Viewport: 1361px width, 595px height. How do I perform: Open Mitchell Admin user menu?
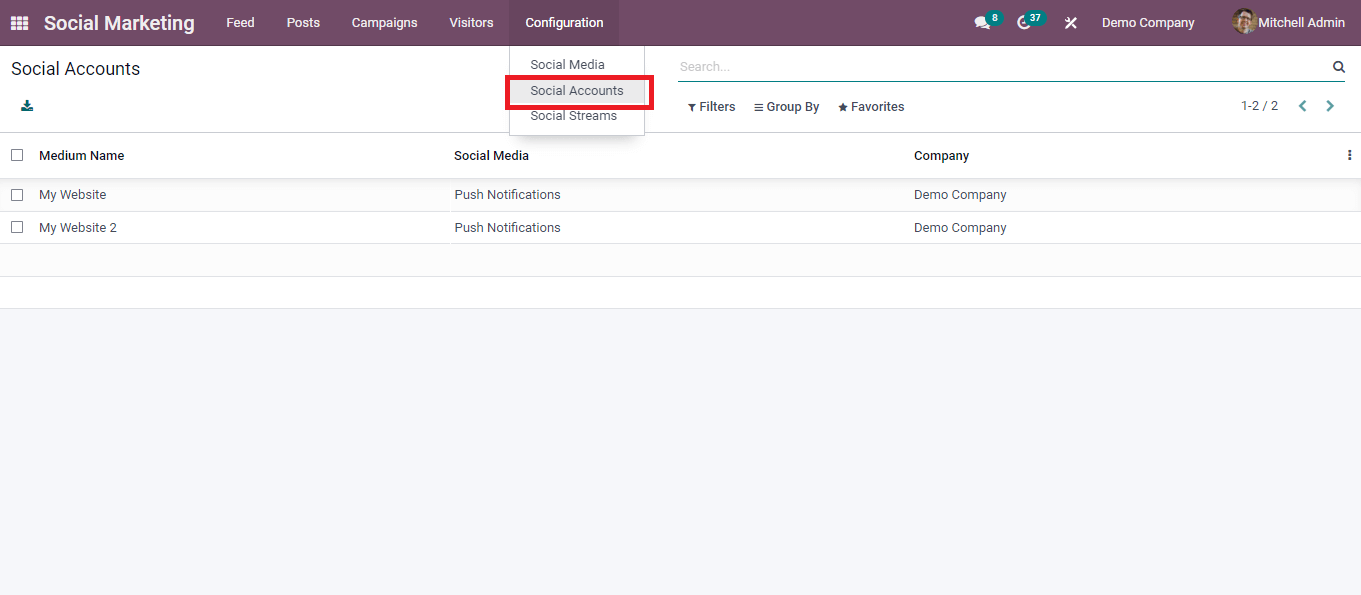1289,23
